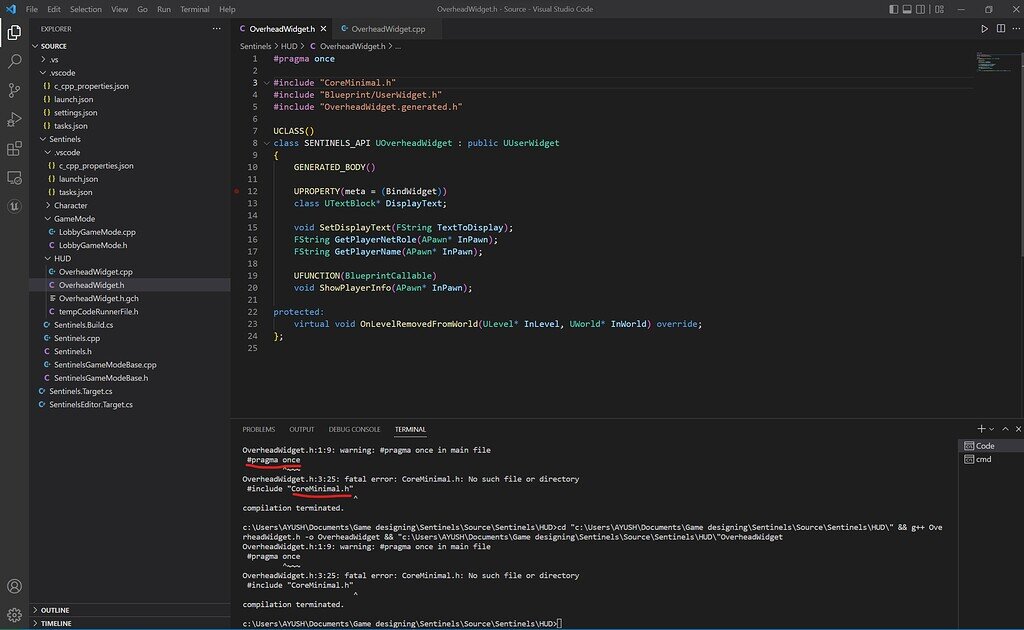Open the Terminal menu
This screenshot has height=630, width=1024.
(195, 8)
